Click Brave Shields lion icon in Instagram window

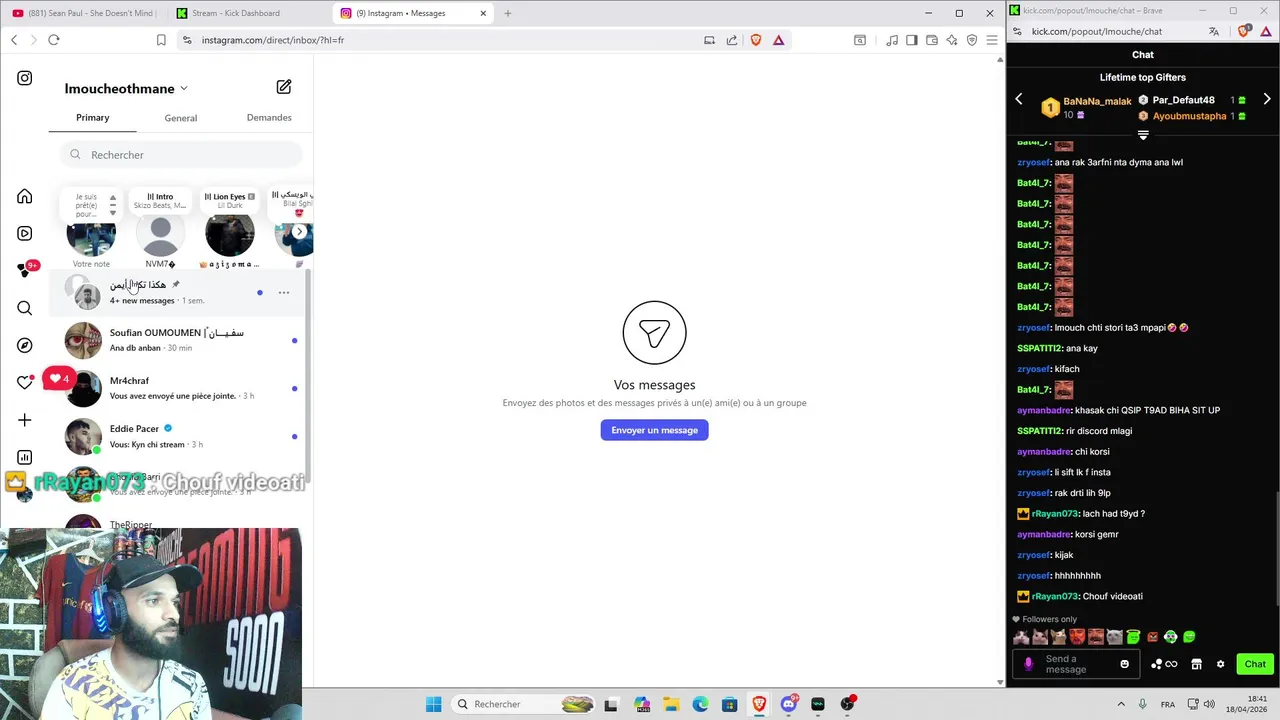click(756, 40)
